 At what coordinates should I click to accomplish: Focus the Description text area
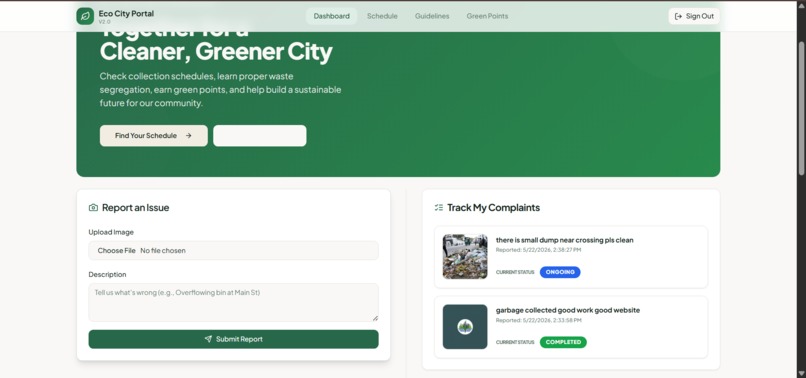pyautogui.click(x=233, y=302)
